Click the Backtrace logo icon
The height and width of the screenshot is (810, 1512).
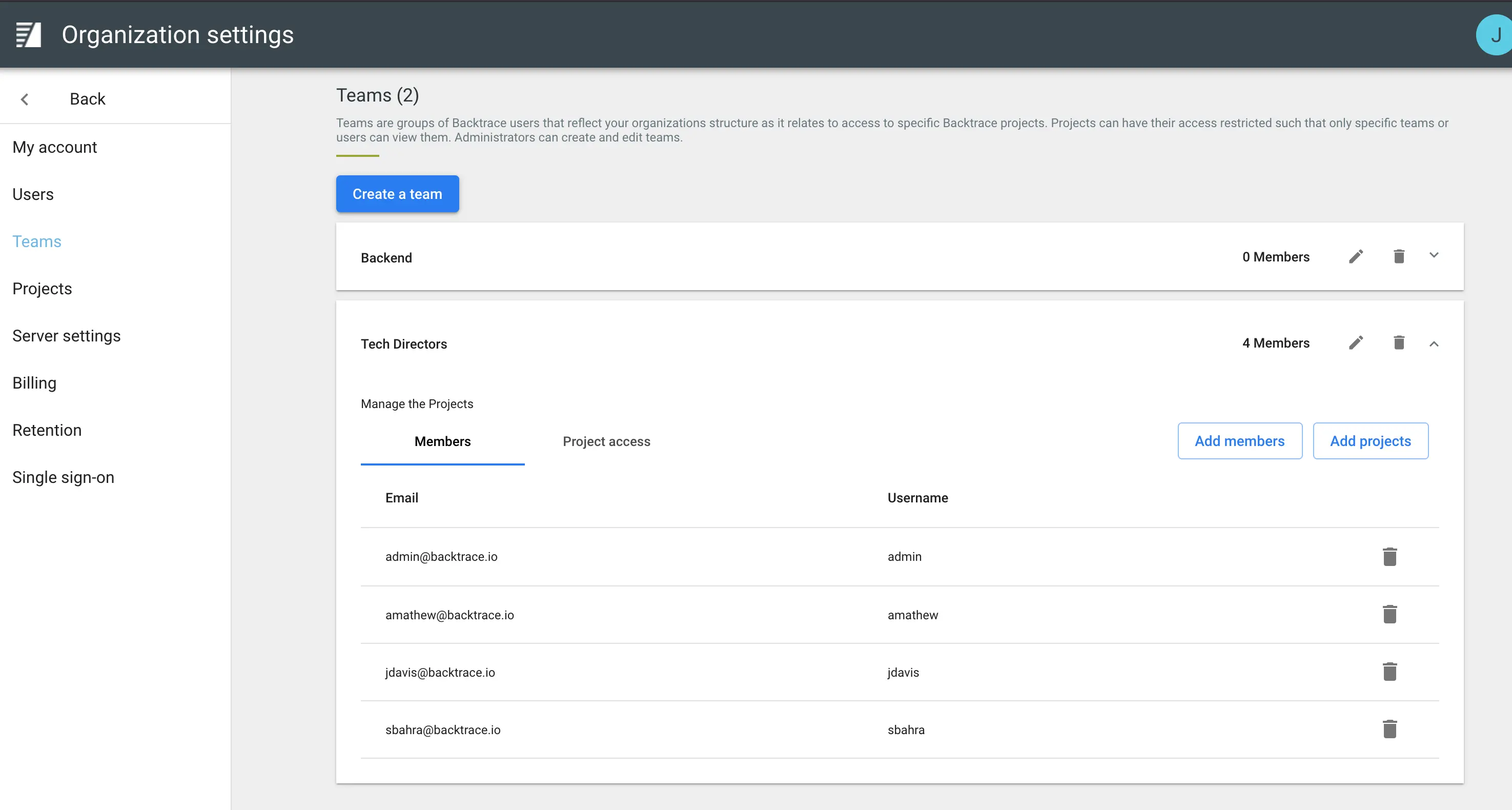pos(28,35)
